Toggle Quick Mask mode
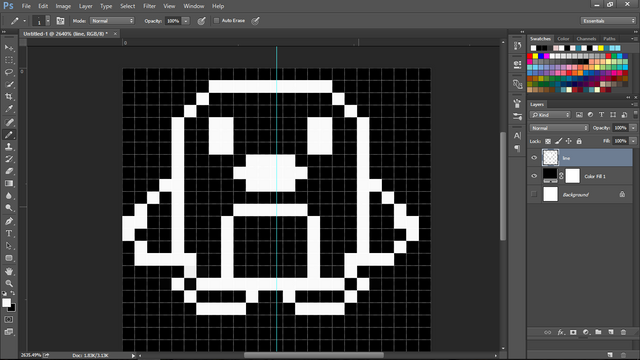The image size is (640, 360). (9, 320)
